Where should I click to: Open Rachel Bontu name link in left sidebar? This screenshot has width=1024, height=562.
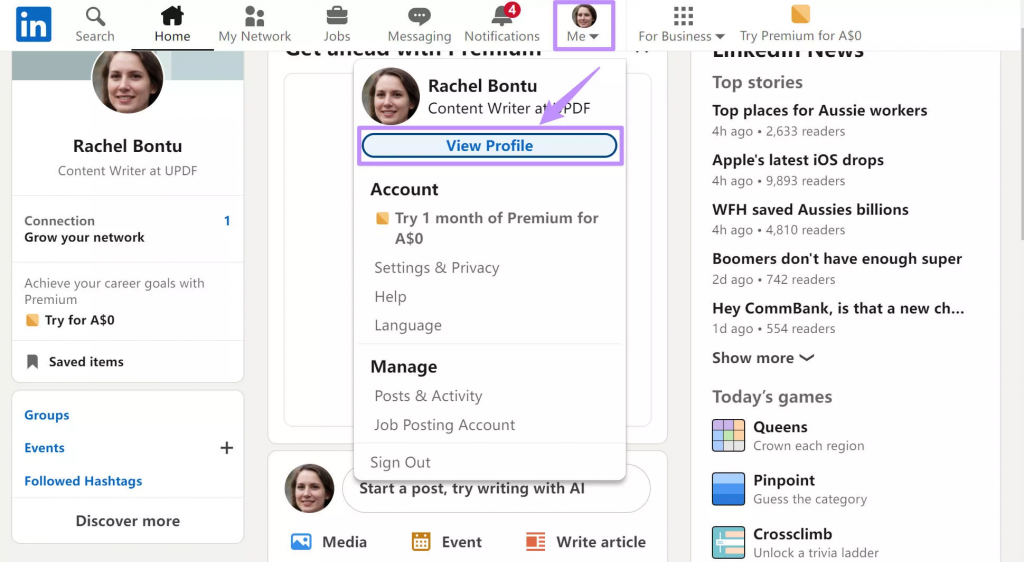127,146
